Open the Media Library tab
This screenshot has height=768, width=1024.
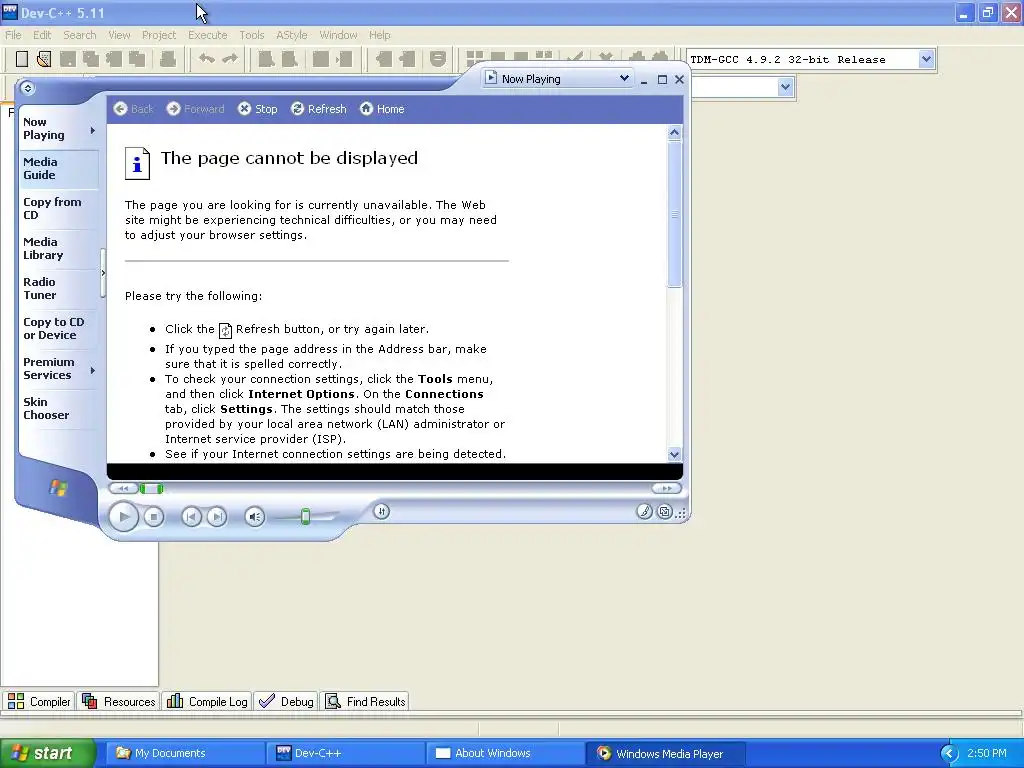(x=59, y=248)
